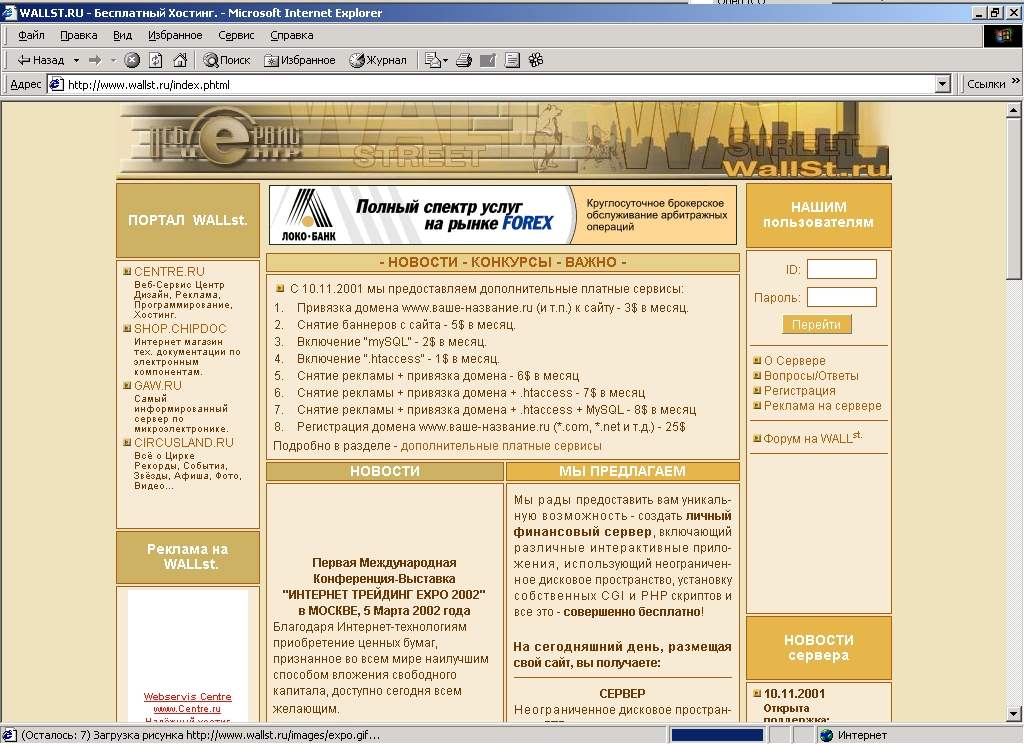This screenshot has height=744, width=1024.
Task: Click the Перейти login button
Action: [x=816, y=325]
